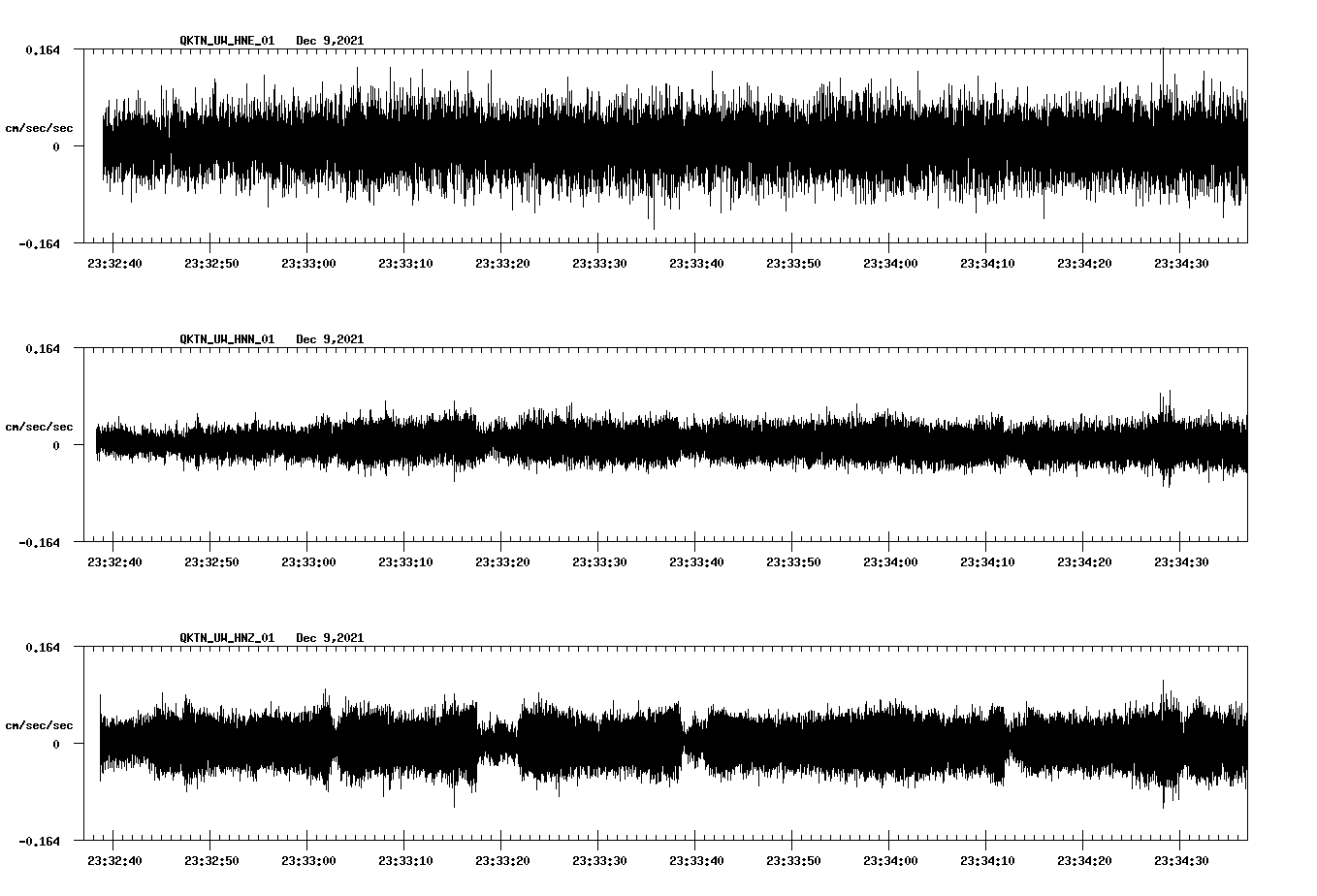Click the 0.164 upper limit on HNE axis
The height and width of the screenshot is (896, 1317).
tap(42, 49)
